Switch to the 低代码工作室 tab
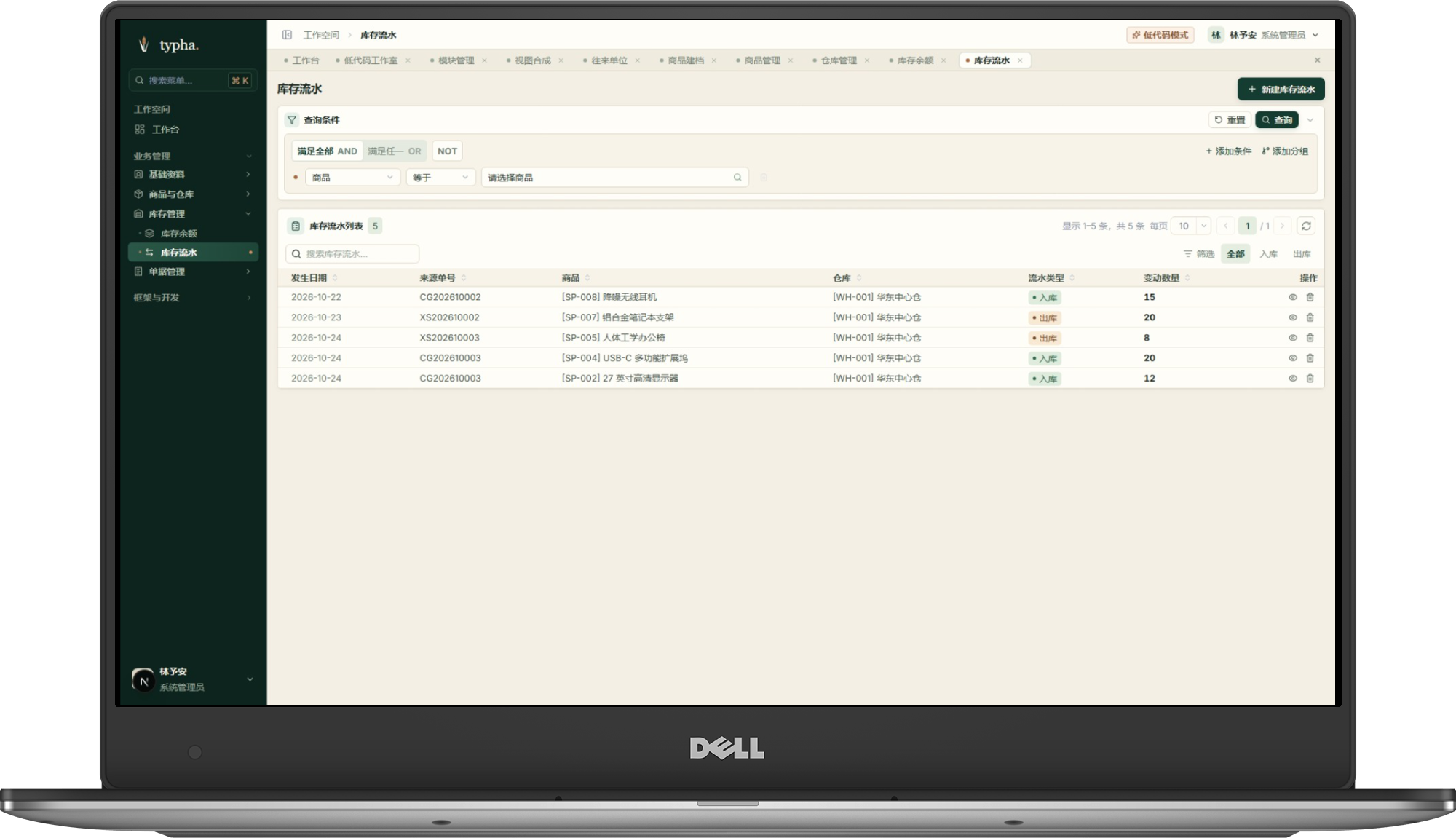 point(370,60)
